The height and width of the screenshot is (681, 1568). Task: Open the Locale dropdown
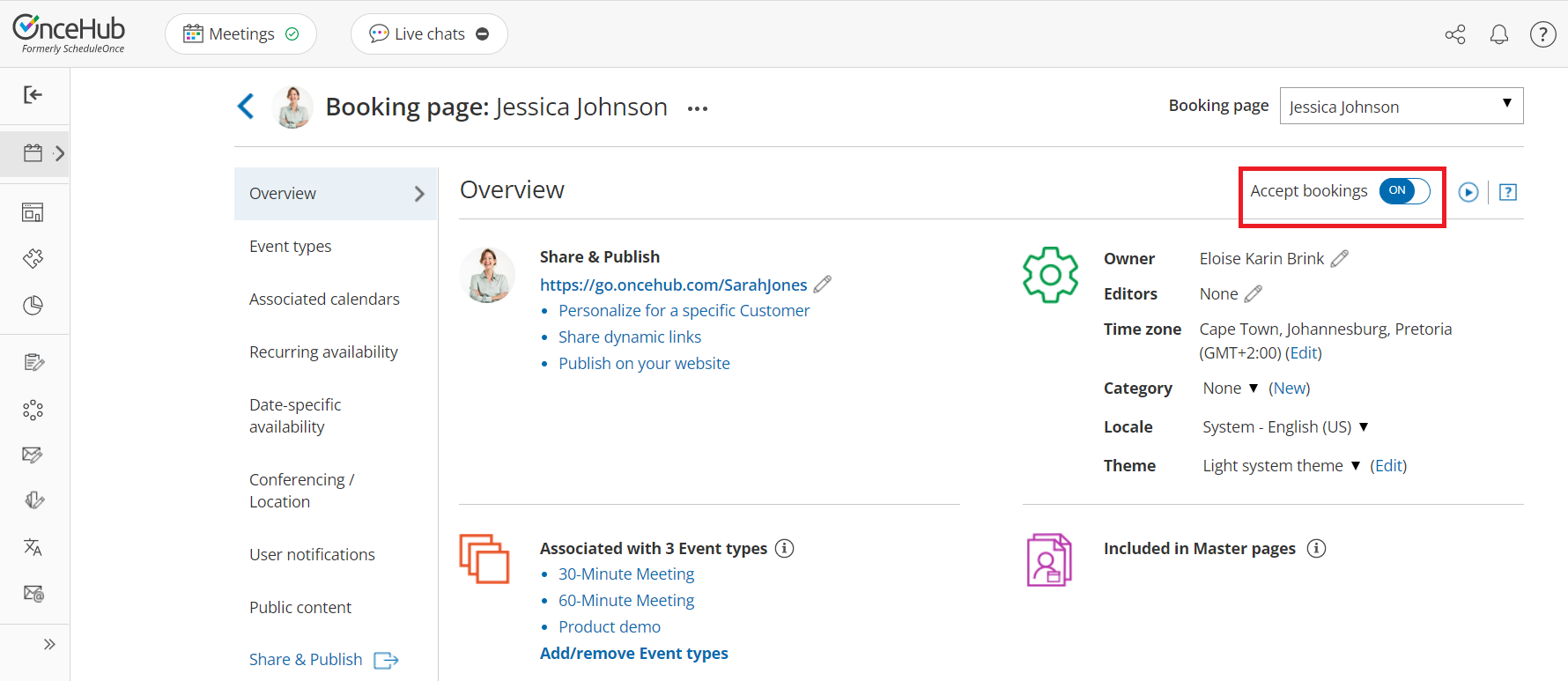(x=1285, y=427)
